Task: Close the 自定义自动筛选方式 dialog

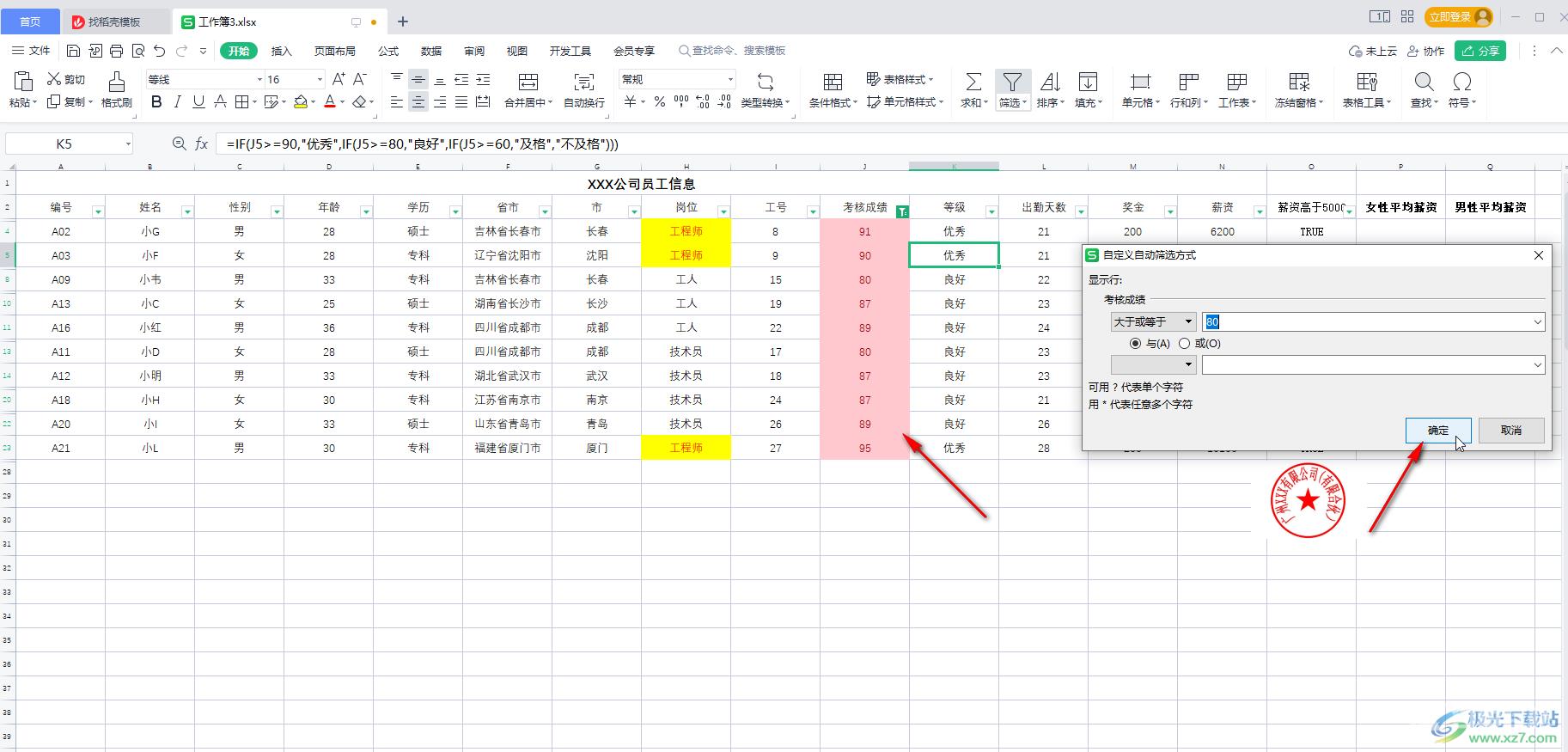Action: (x=1539, y=255)
